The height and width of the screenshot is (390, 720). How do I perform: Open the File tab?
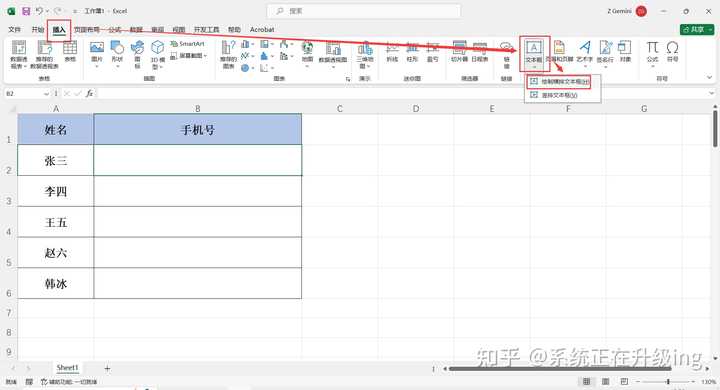[14, 29]
